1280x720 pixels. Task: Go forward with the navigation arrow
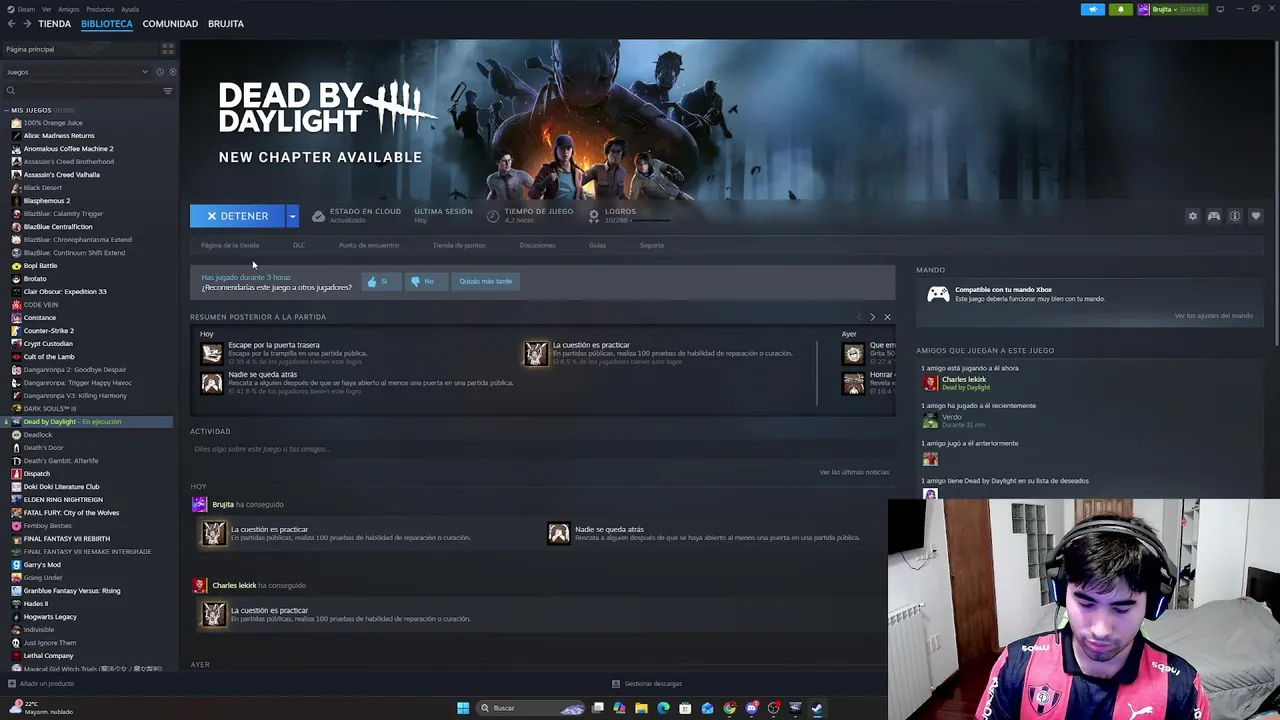pos(27,23)
